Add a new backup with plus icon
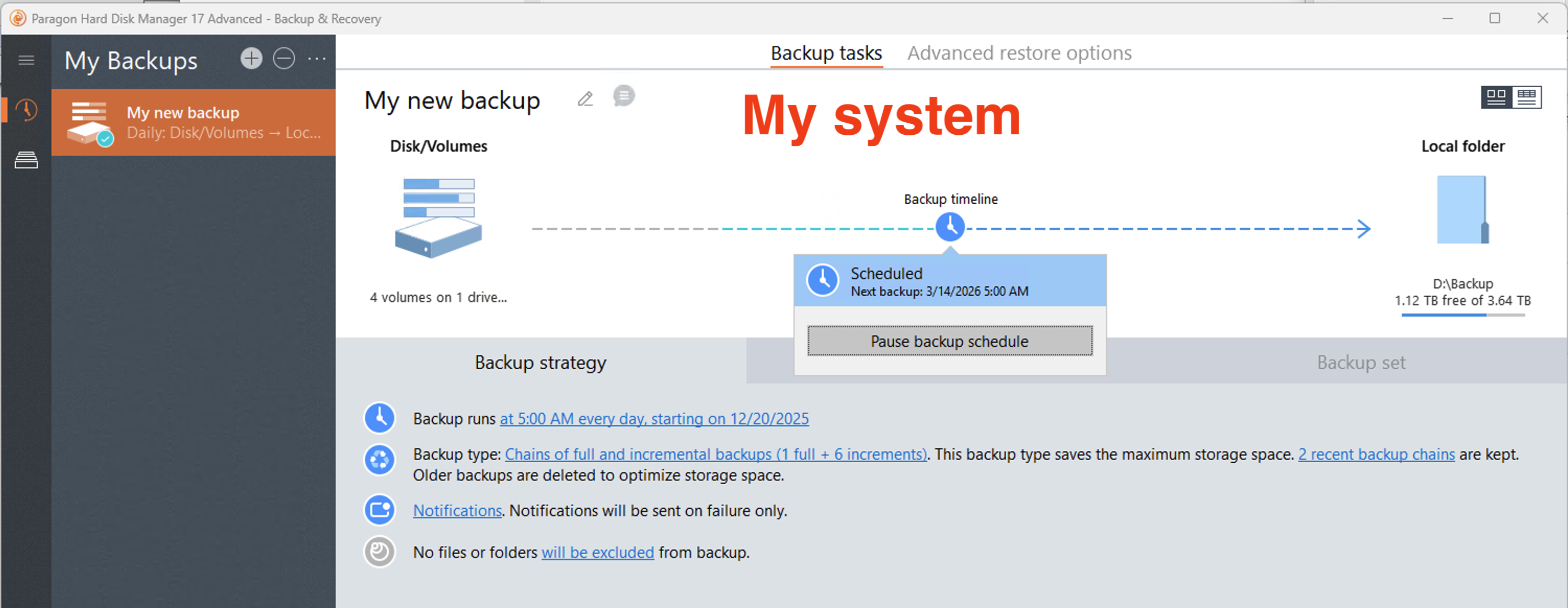Screen dimensions: 1568x608 (x=251, y=59)
